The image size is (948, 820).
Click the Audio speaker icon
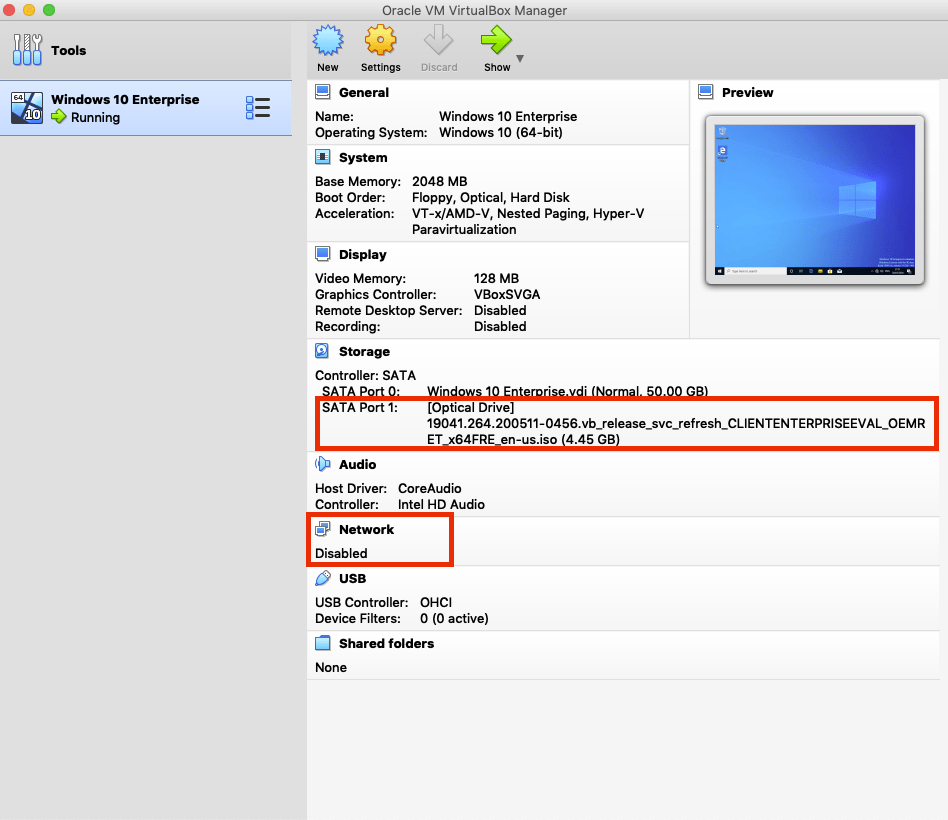tap(323, 464)
